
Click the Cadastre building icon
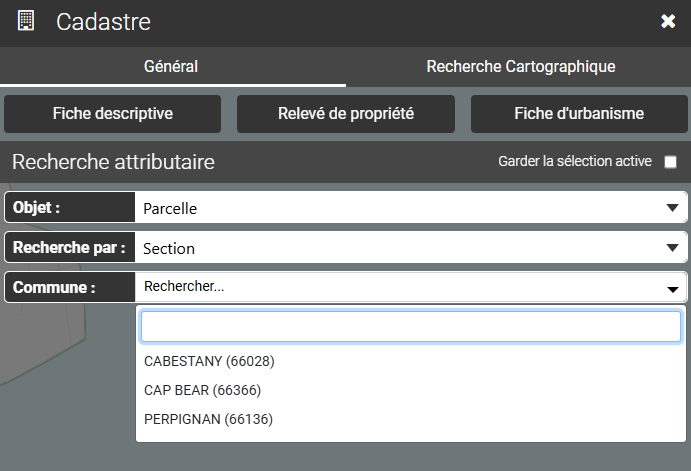click(x=27, y=21)
